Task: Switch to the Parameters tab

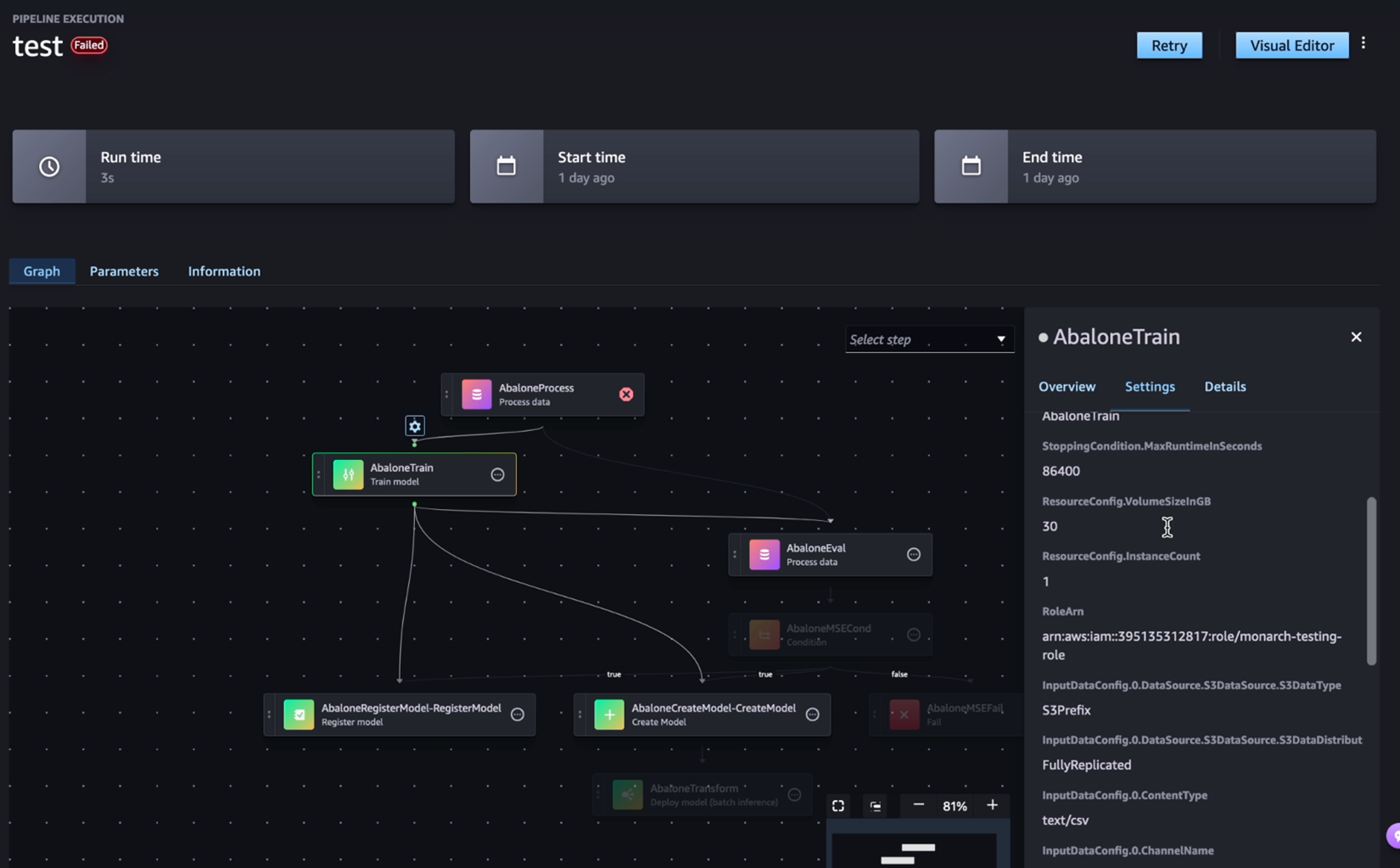Action: [x=124, y=271]
